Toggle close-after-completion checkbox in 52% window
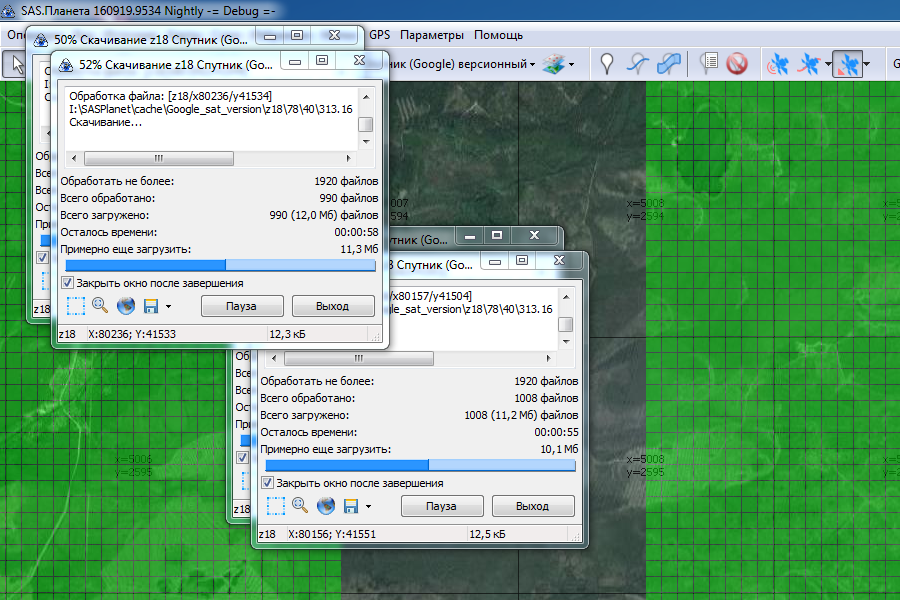 (67, 283)
